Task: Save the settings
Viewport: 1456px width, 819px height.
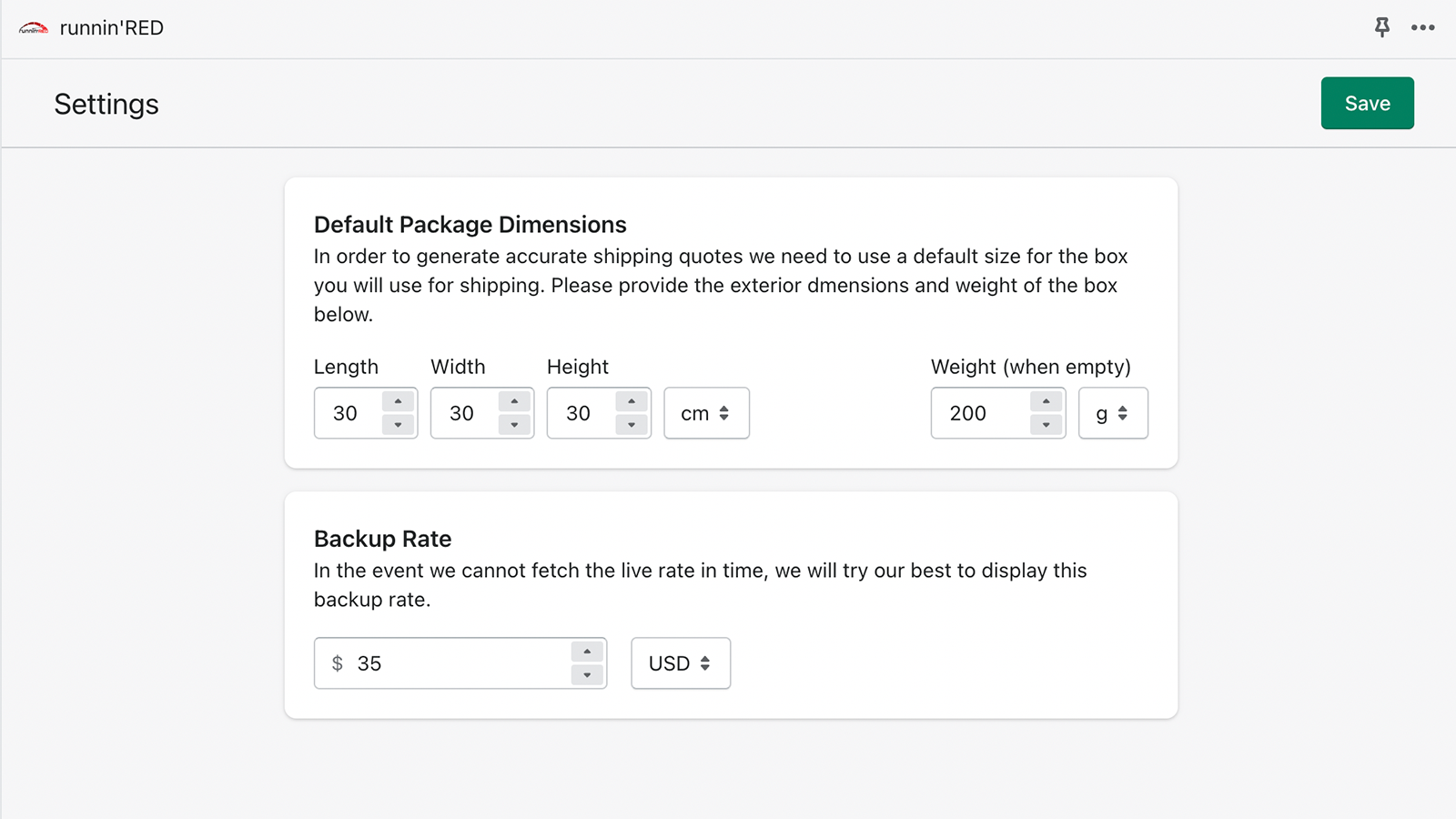Action: click(x=1367, y=103)
